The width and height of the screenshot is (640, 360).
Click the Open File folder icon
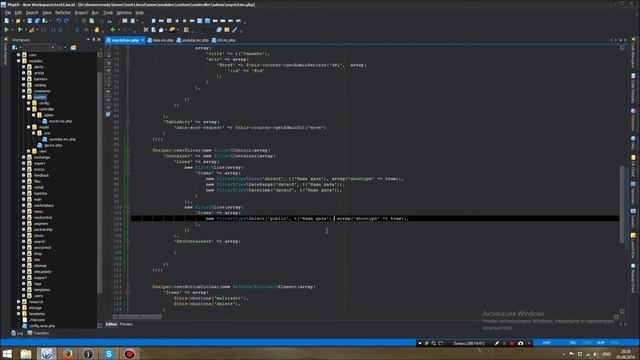(18, 21)
